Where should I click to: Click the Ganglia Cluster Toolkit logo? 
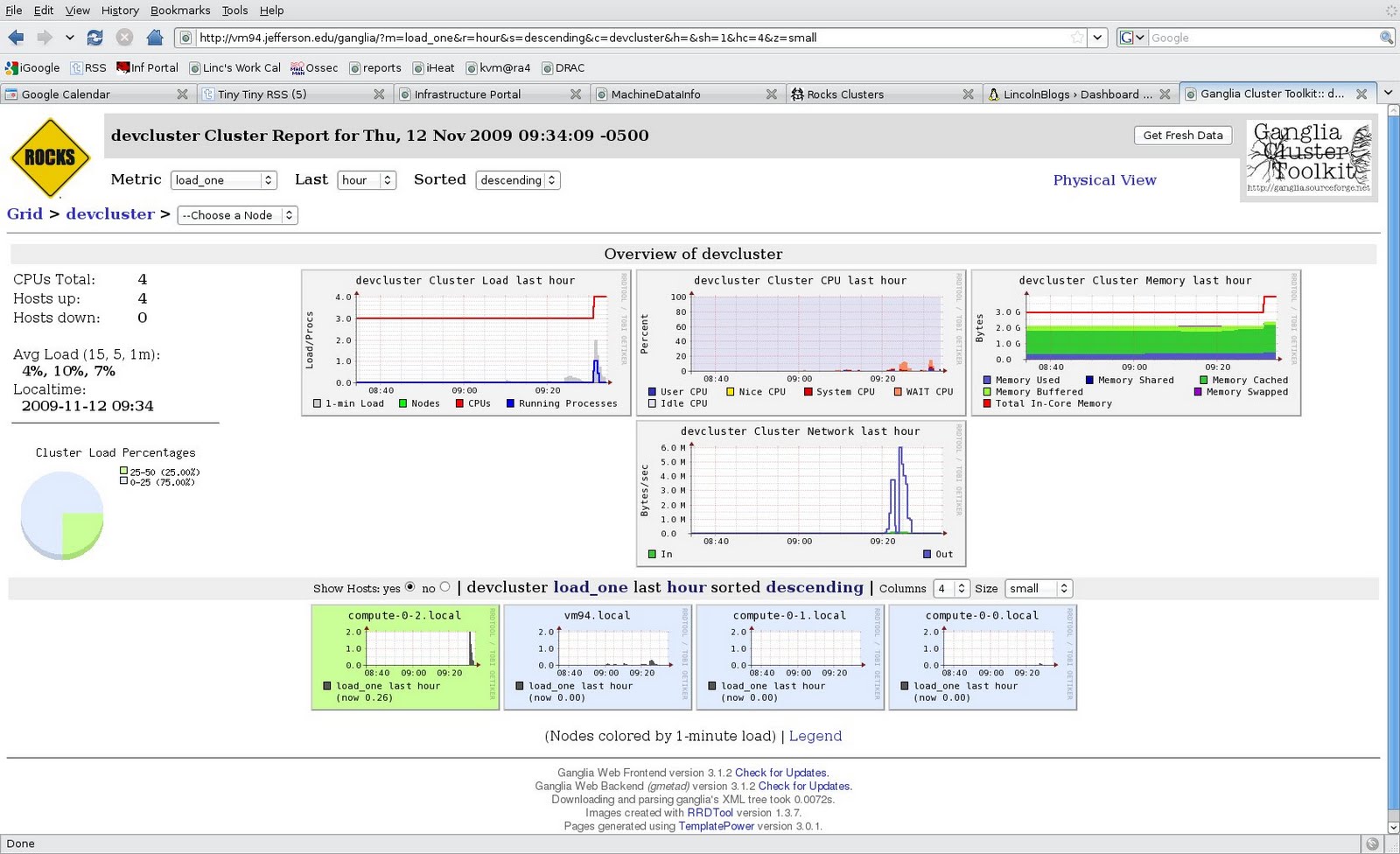(1308, 158)
